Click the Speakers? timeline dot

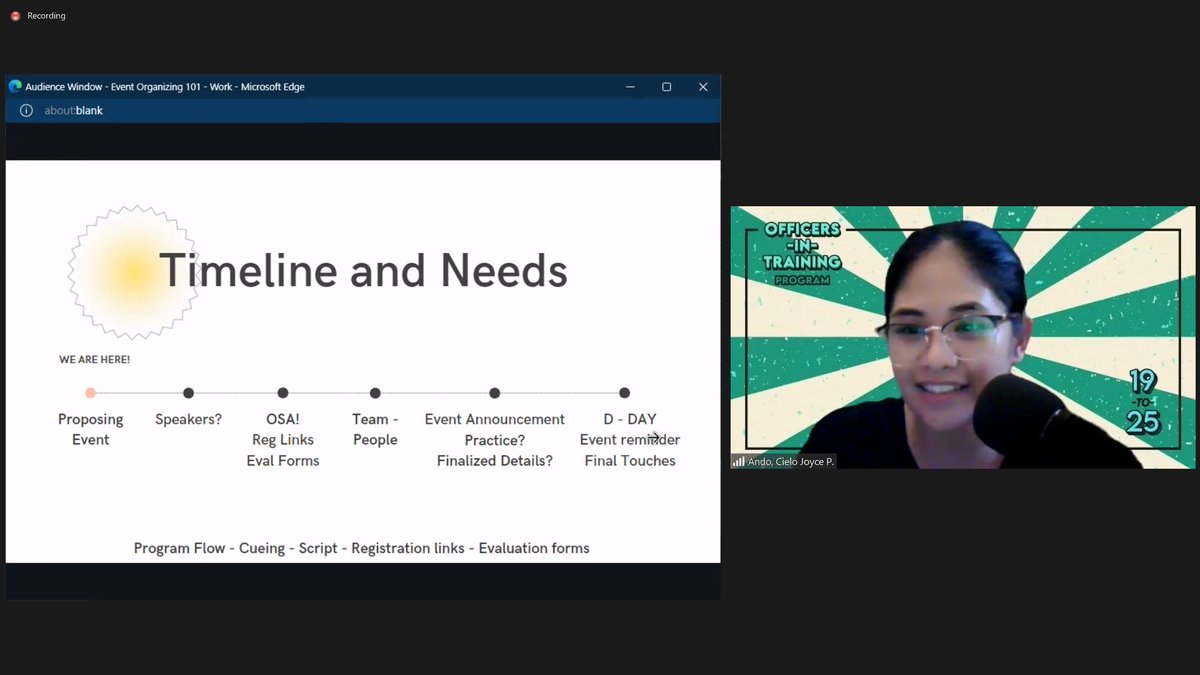point(188,393)
